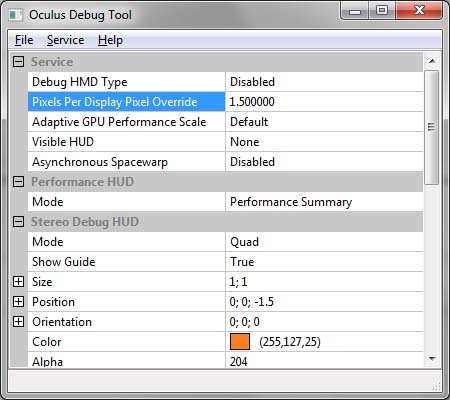Expand the Orientation property

point(18,322)
